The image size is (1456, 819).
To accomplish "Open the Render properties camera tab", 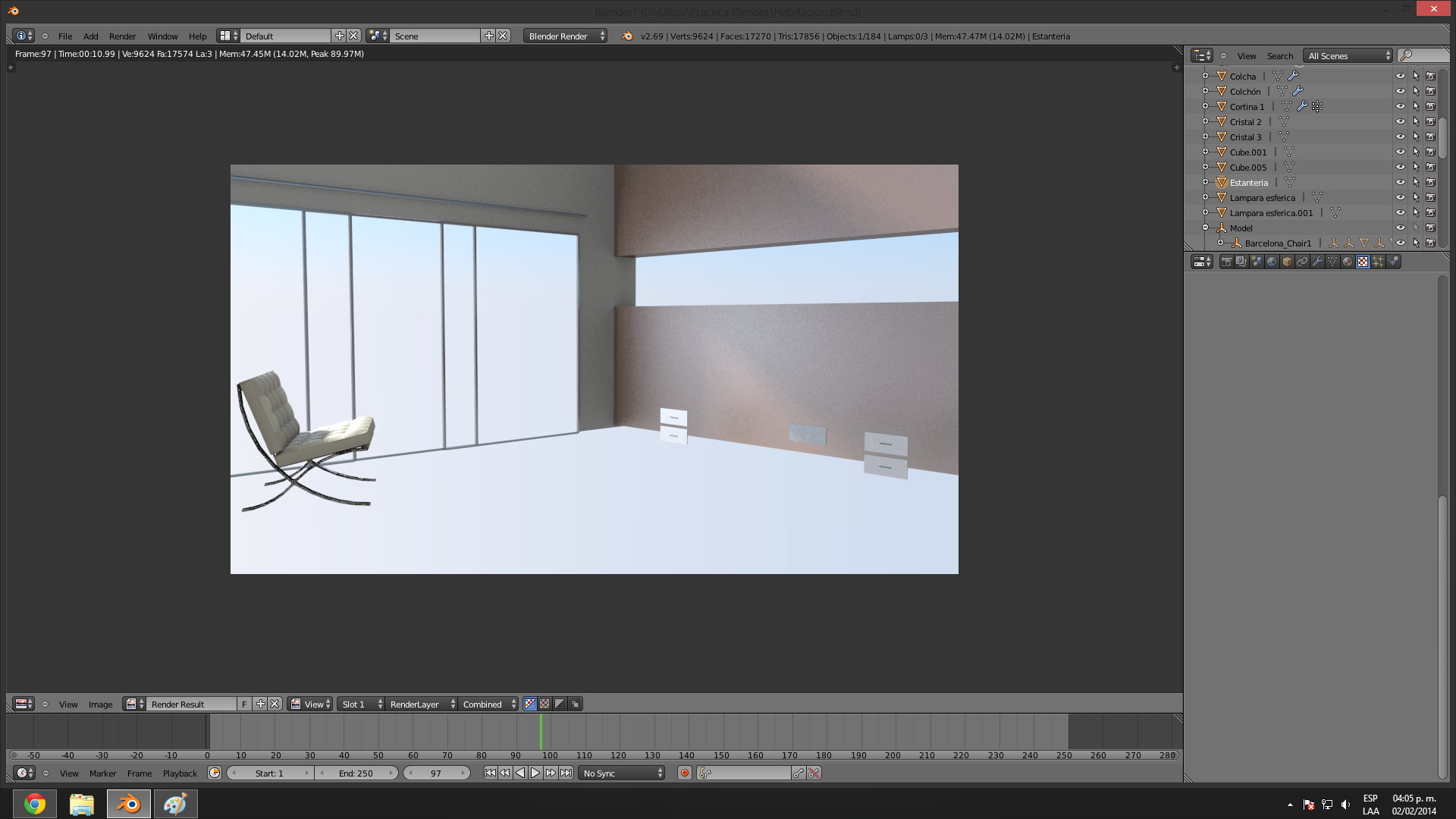I will 1226,262.
